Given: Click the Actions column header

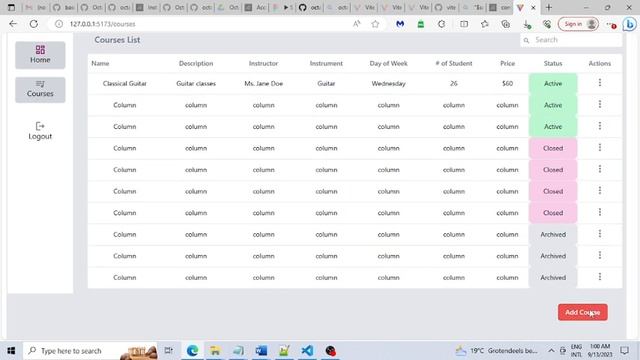Looking at the screenshot, I should [x=600, y=64].
